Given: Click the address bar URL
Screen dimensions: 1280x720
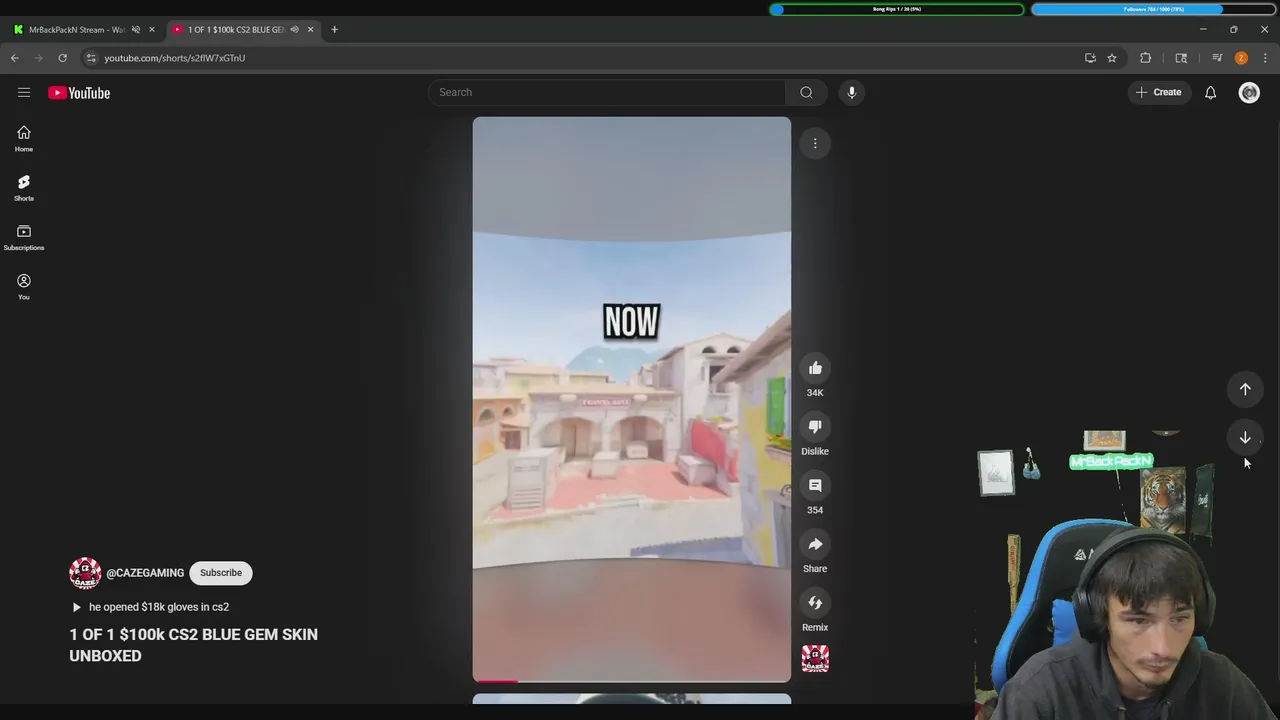Looking at the screenshot, I should tap(175, 58).
